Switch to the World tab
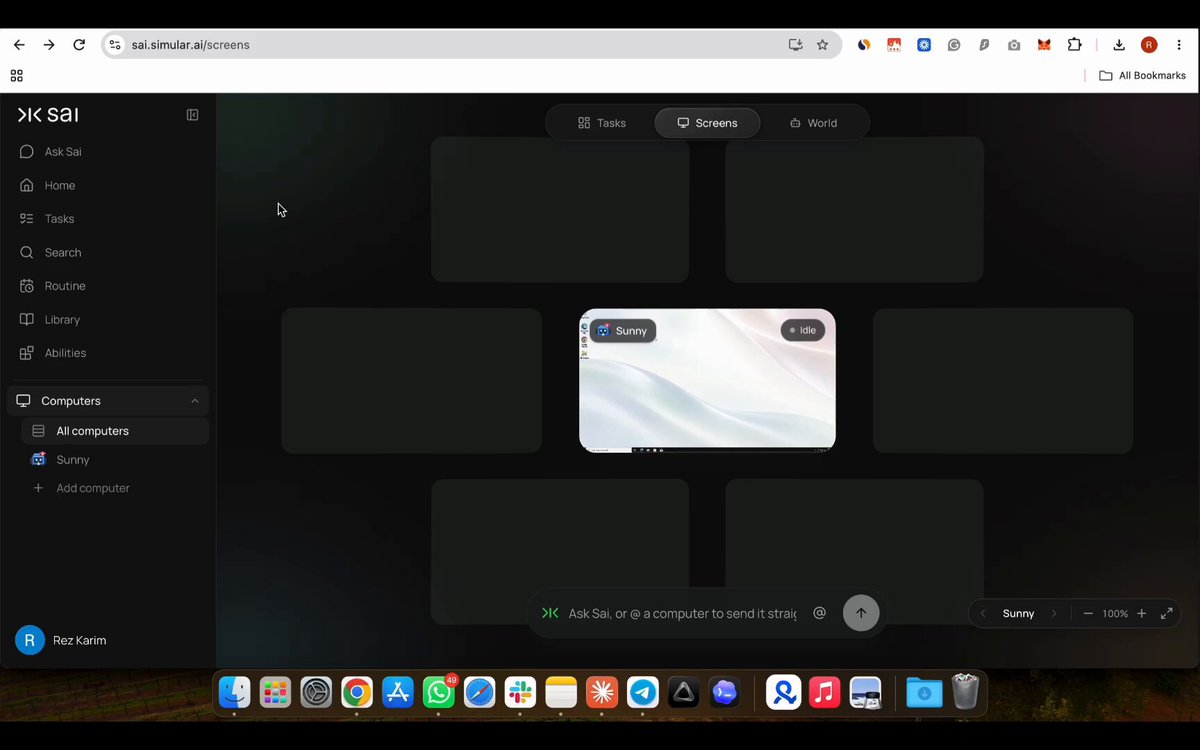This screenshot has width=1200, height=750. tap(813, 123)
